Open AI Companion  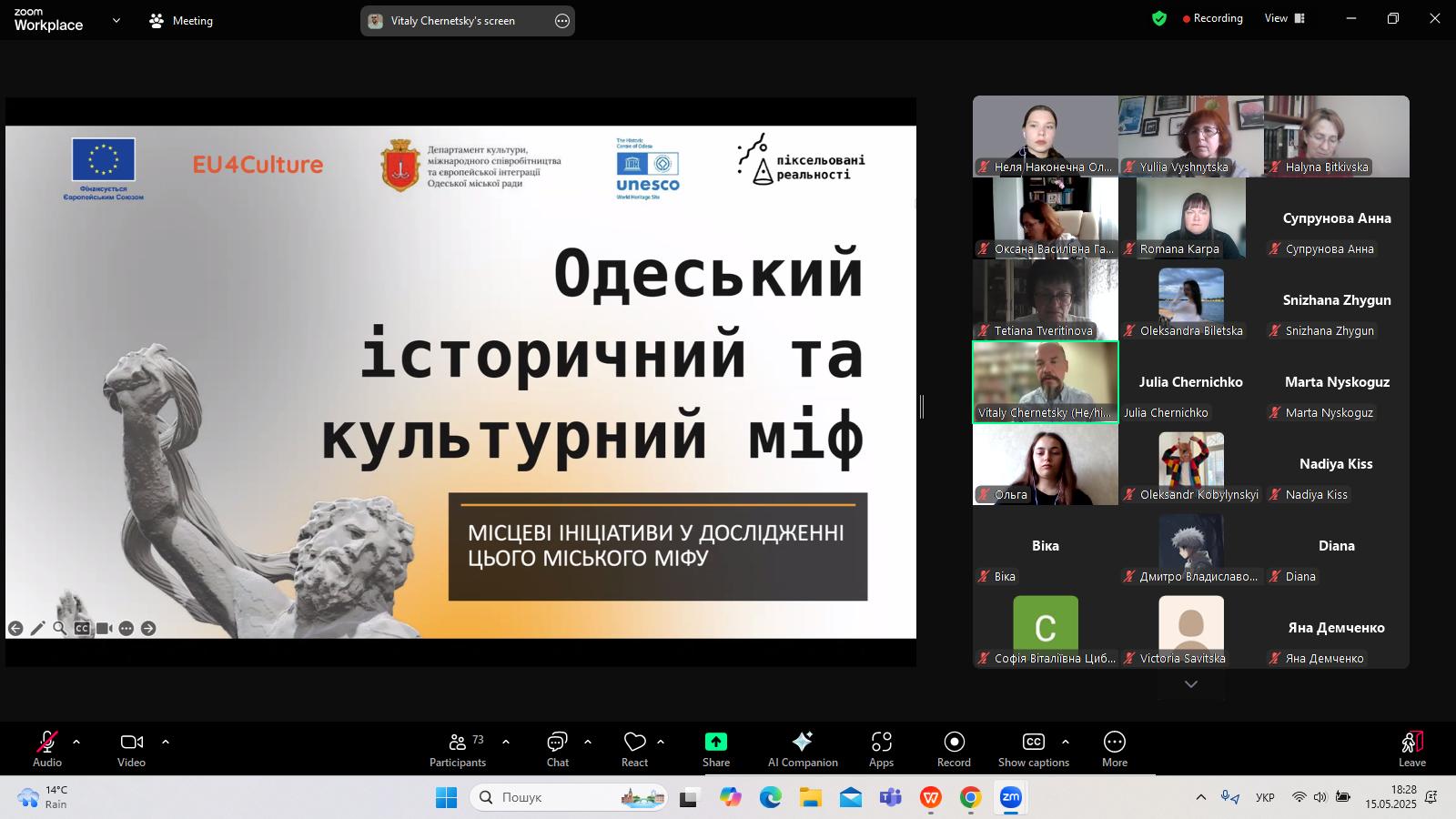pos(802,749)
